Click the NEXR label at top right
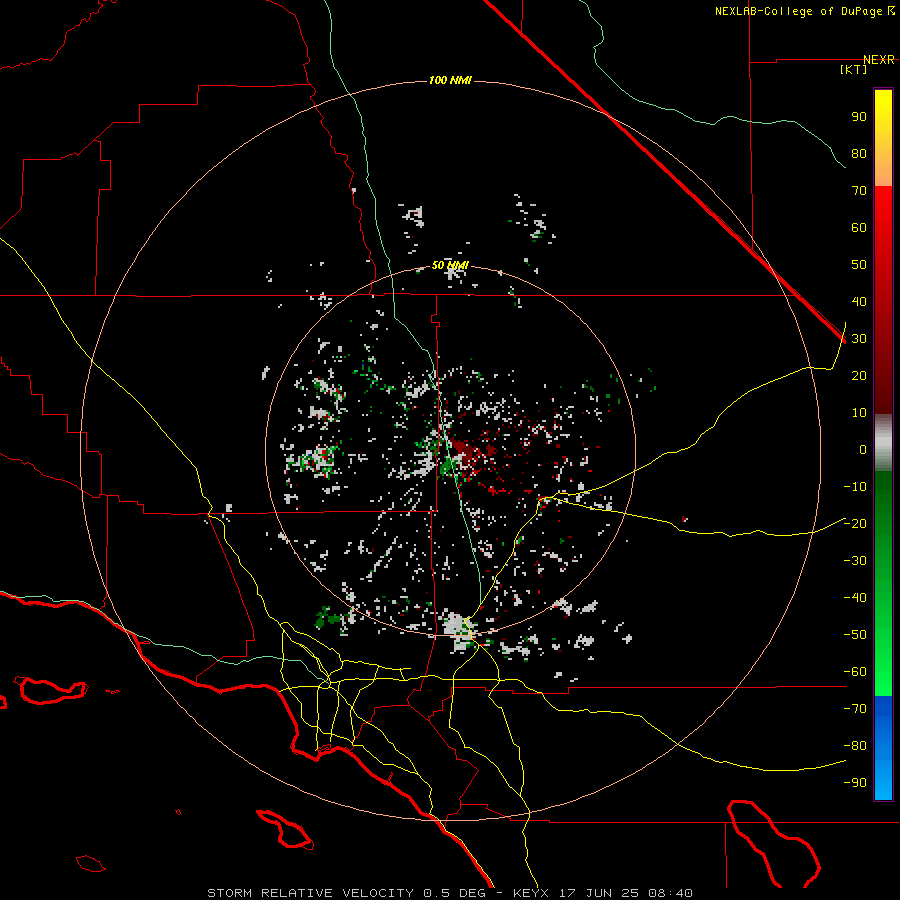The height and width of the screenshot is (900, 900). 879,60
